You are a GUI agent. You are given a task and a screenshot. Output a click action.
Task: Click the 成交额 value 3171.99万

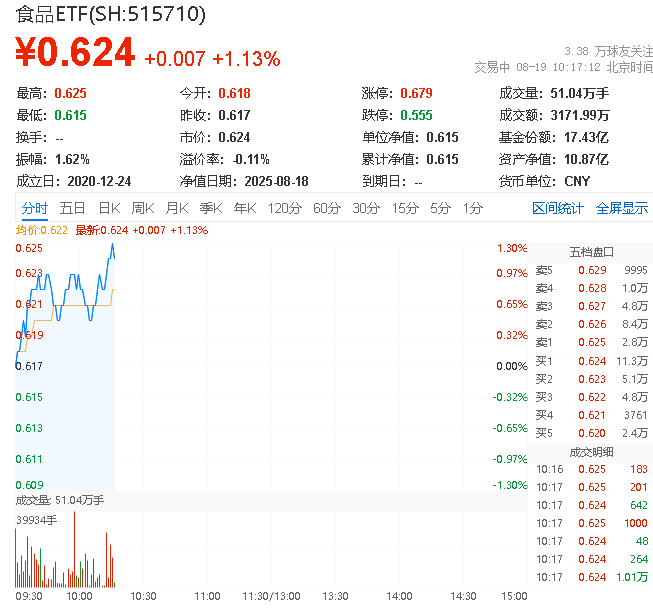point(580,115)
